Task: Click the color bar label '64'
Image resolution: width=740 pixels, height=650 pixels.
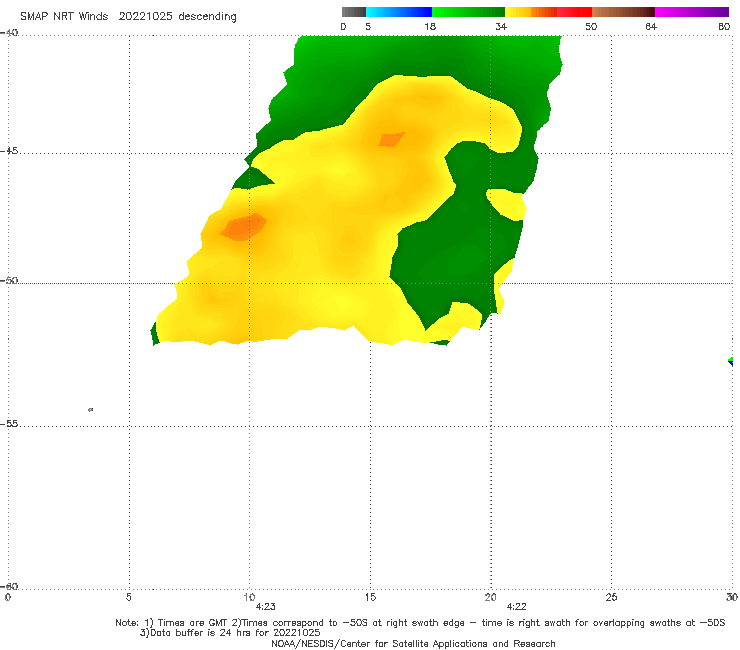Action: tap(651, 26)
